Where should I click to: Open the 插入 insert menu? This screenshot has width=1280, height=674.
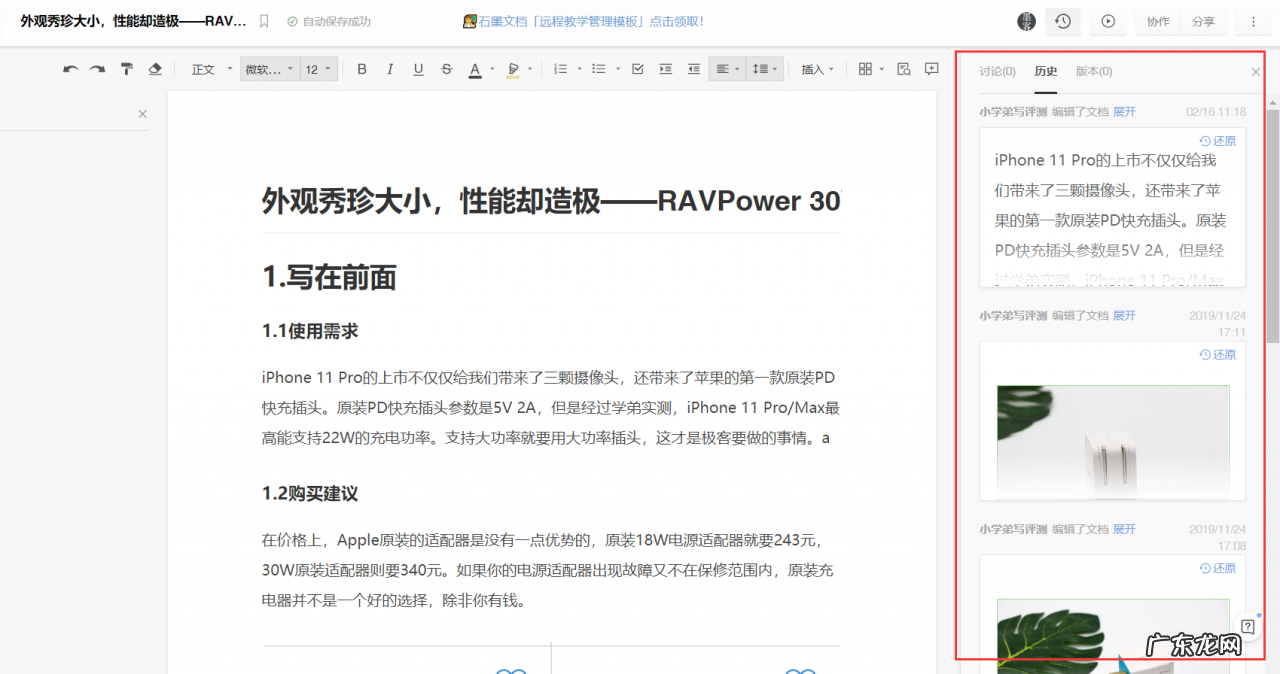point(816,68)
